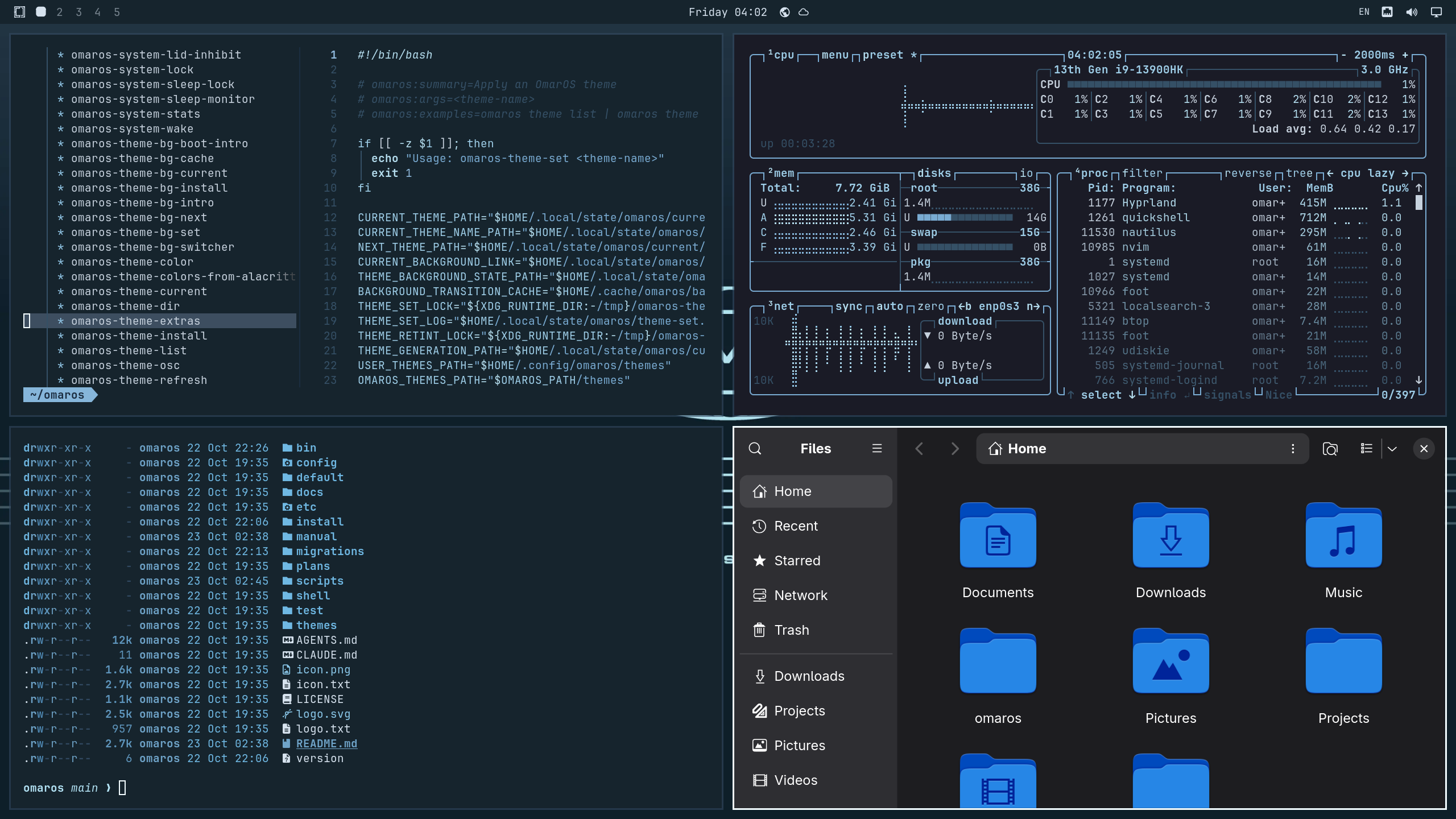This screenshot has height=819, width=1456.
Task: Go forward in Files navigation
Action: [x=955, y=449]
